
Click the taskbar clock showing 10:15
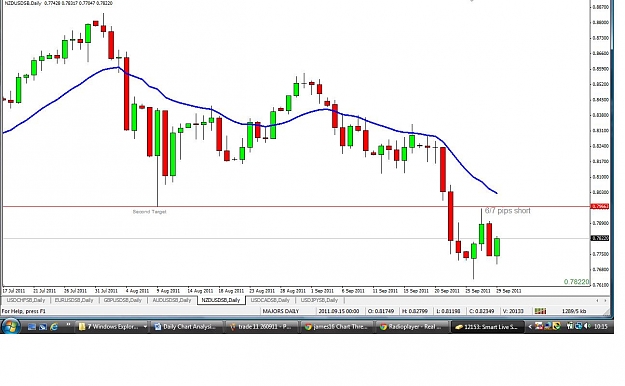[x=601, y=327]
